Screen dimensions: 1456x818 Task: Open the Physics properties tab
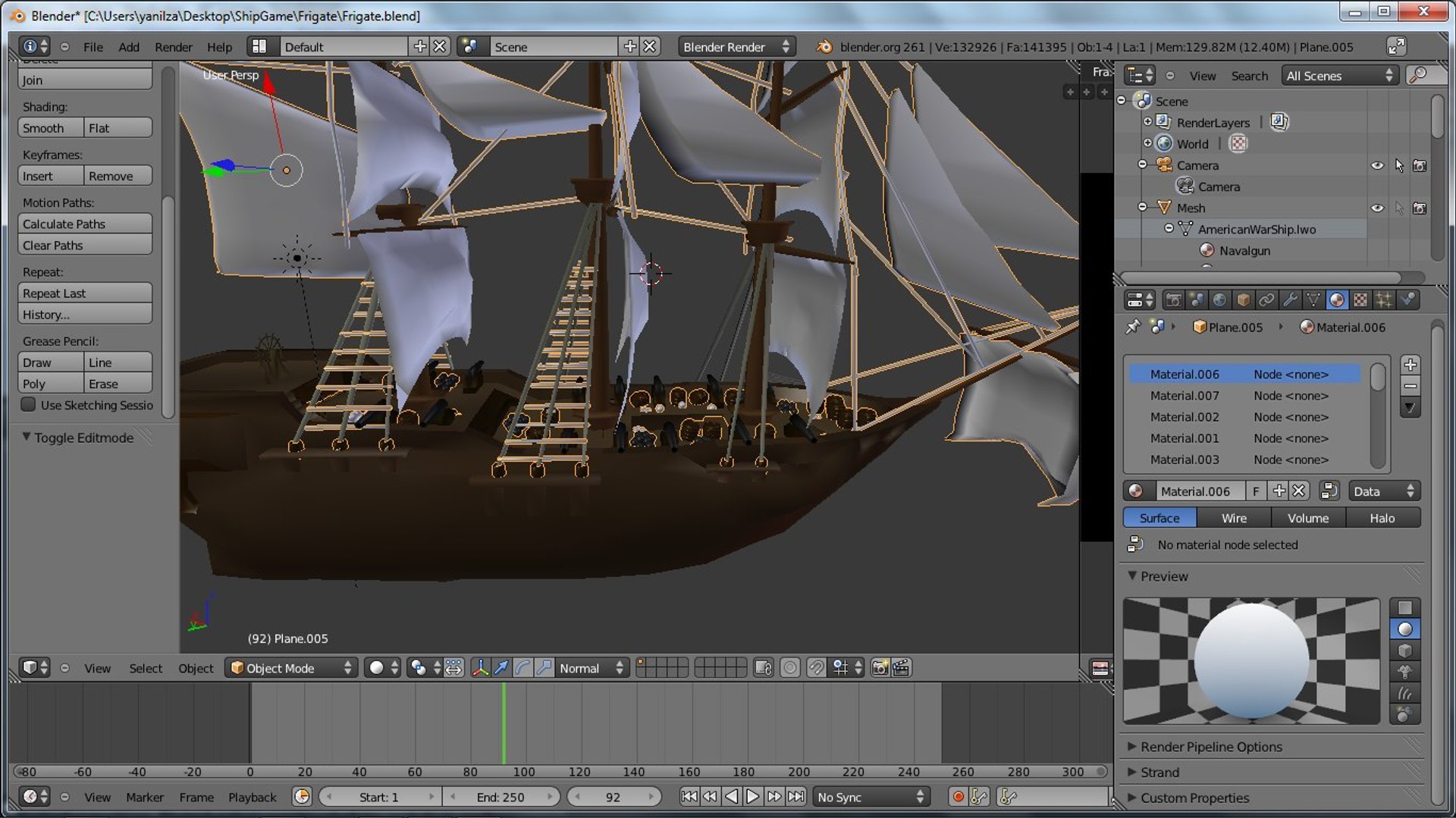1408,300
